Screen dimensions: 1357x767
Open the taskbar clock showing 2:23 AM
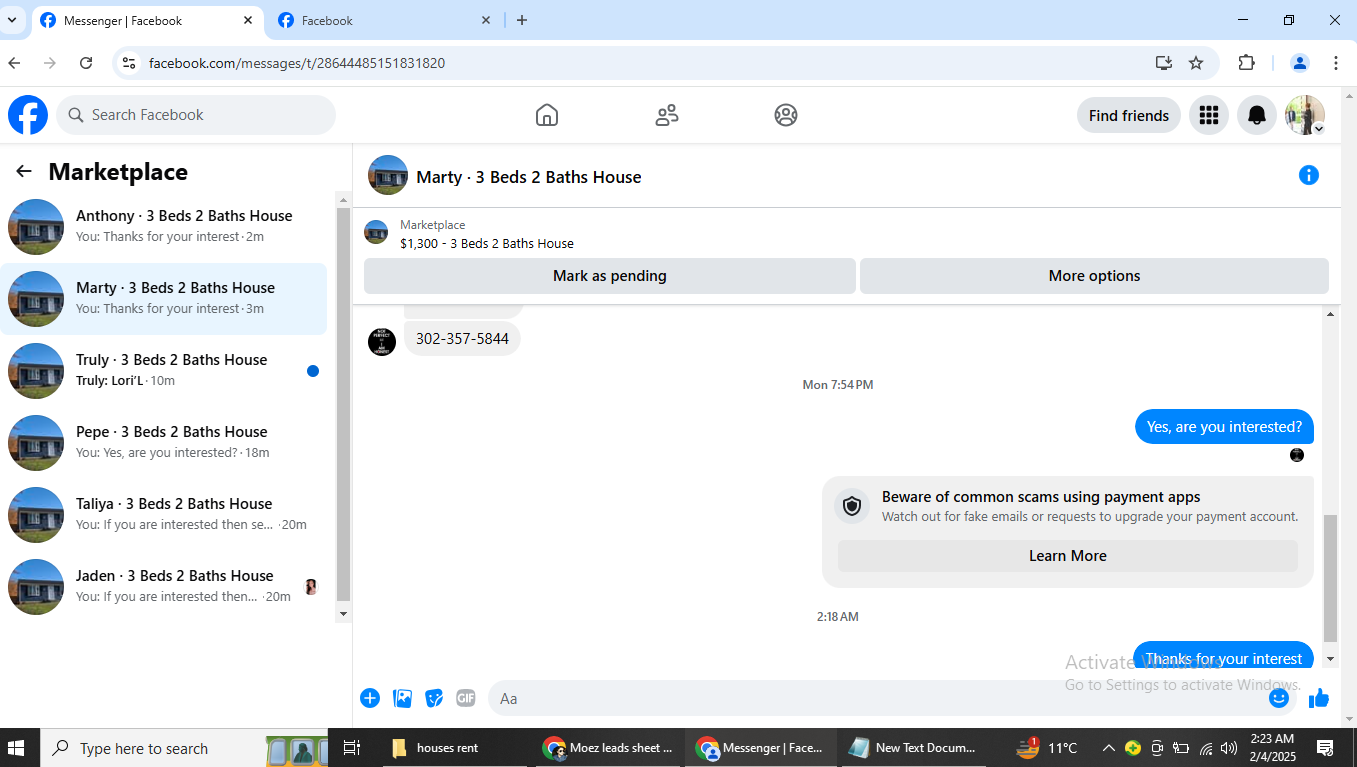[x=1272, y=748]
